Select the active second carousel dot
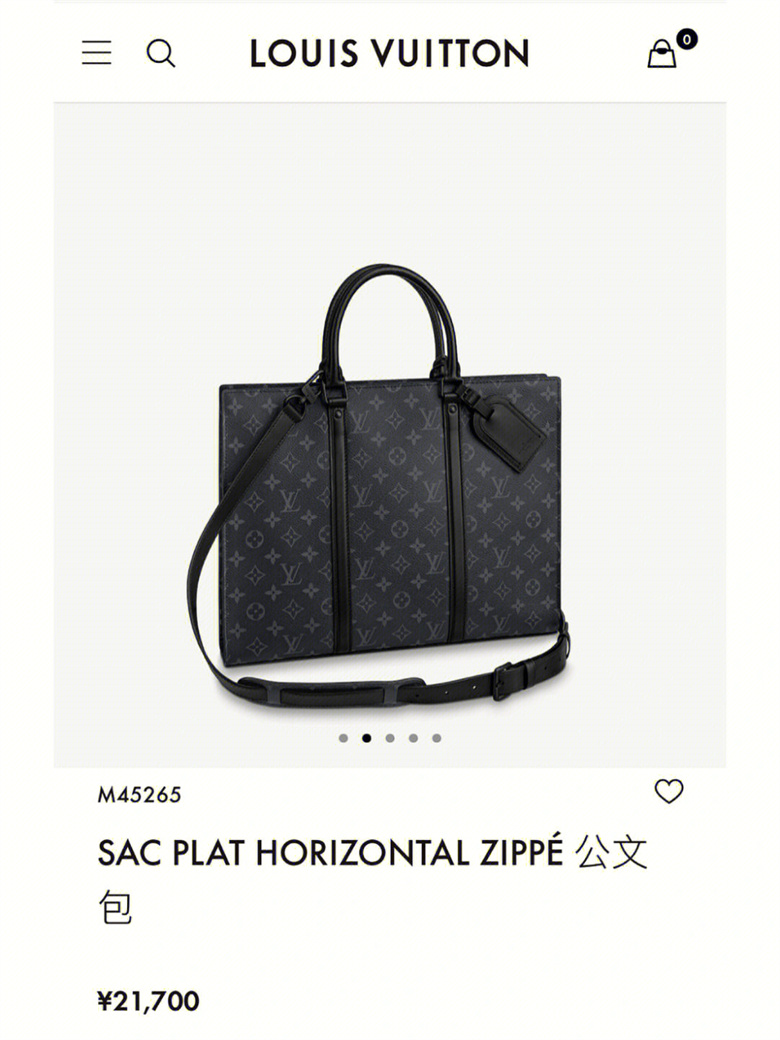 [x=366, y=738]
